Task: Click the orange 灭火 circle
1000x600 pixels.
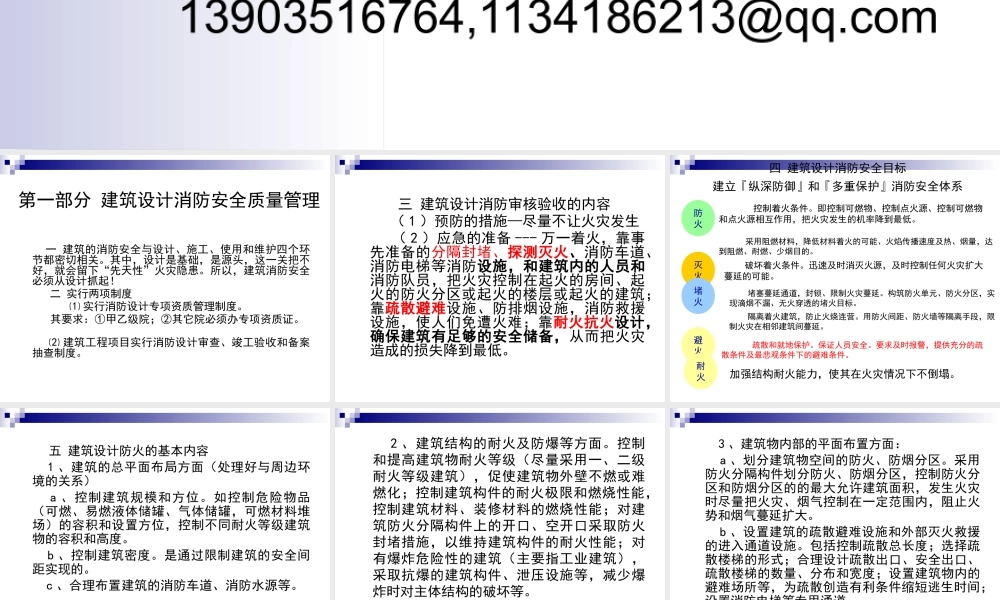Action: (698, 267)
